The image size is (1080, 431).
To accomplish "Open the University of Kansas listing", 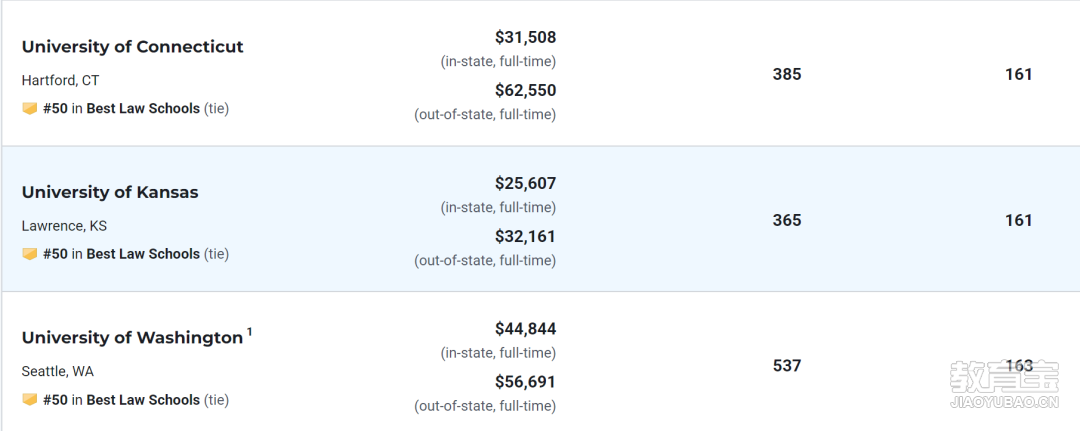I will [x=110, y=193].
